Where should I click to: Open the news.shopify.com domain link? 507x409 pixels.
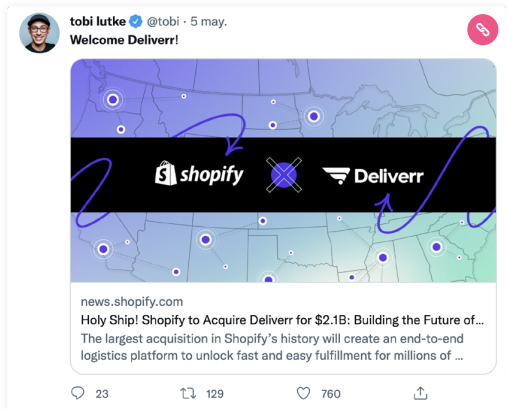tap(132, 302)
